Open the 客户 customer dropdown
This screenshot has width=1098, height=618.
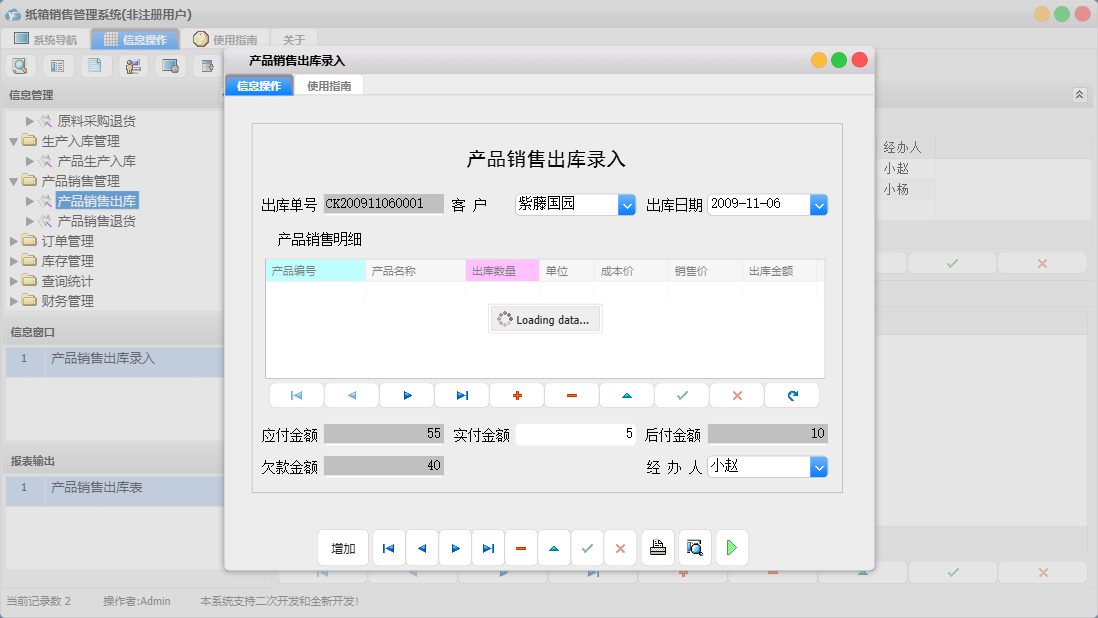click(627, 204)
